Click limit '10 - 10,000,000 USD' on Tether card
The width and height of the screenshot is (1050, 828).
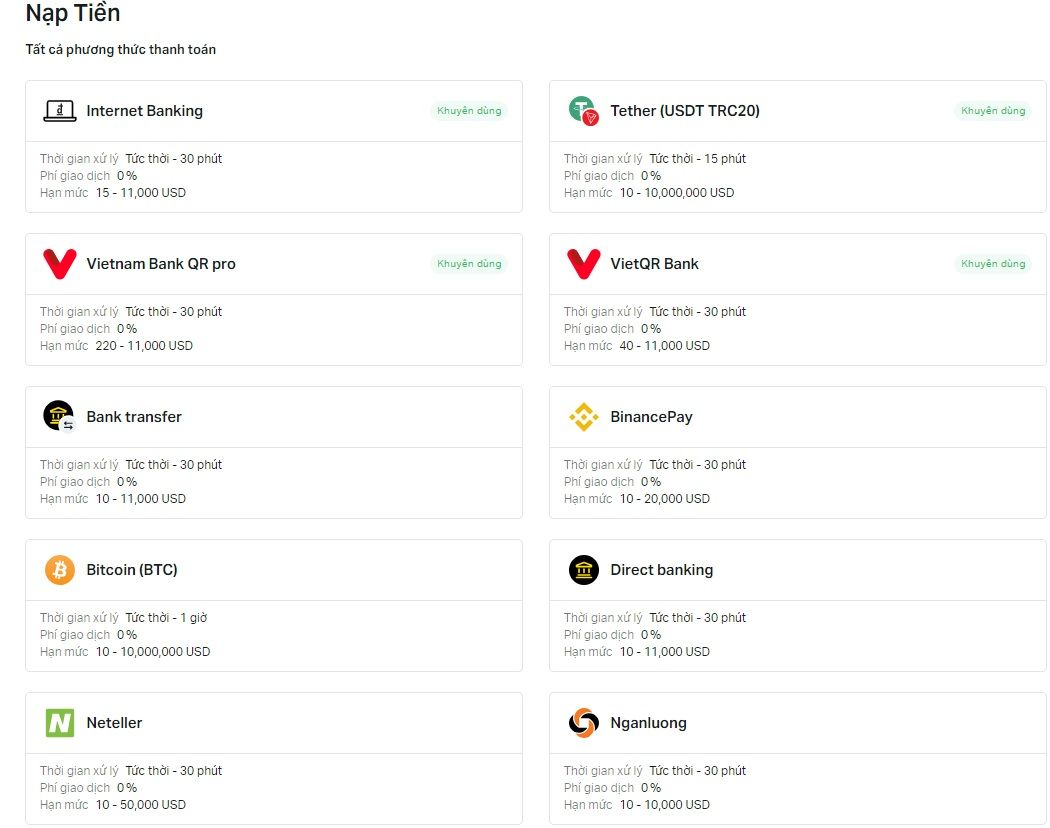pos(677,193)
